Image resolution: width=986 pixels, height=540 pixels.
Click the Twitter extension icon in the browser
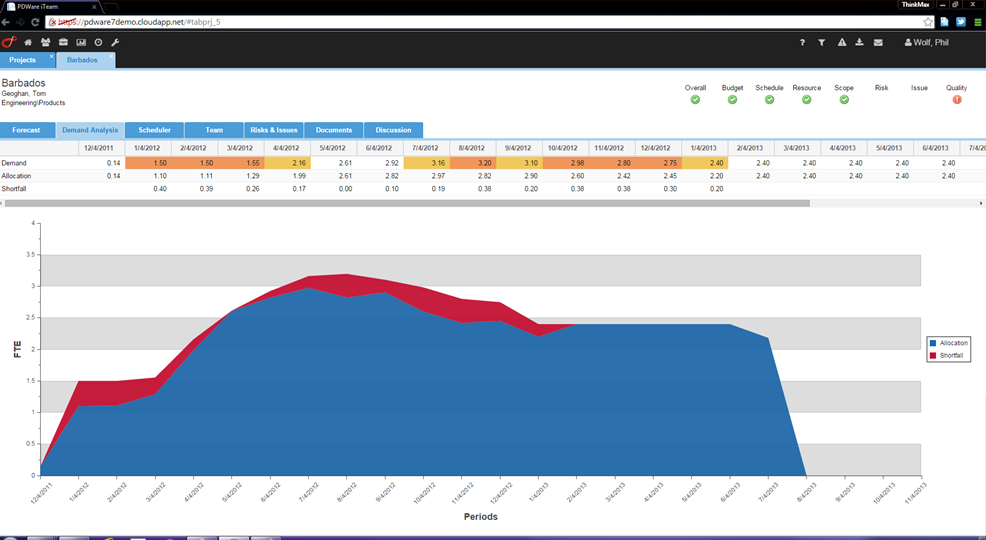click(961, 22)
